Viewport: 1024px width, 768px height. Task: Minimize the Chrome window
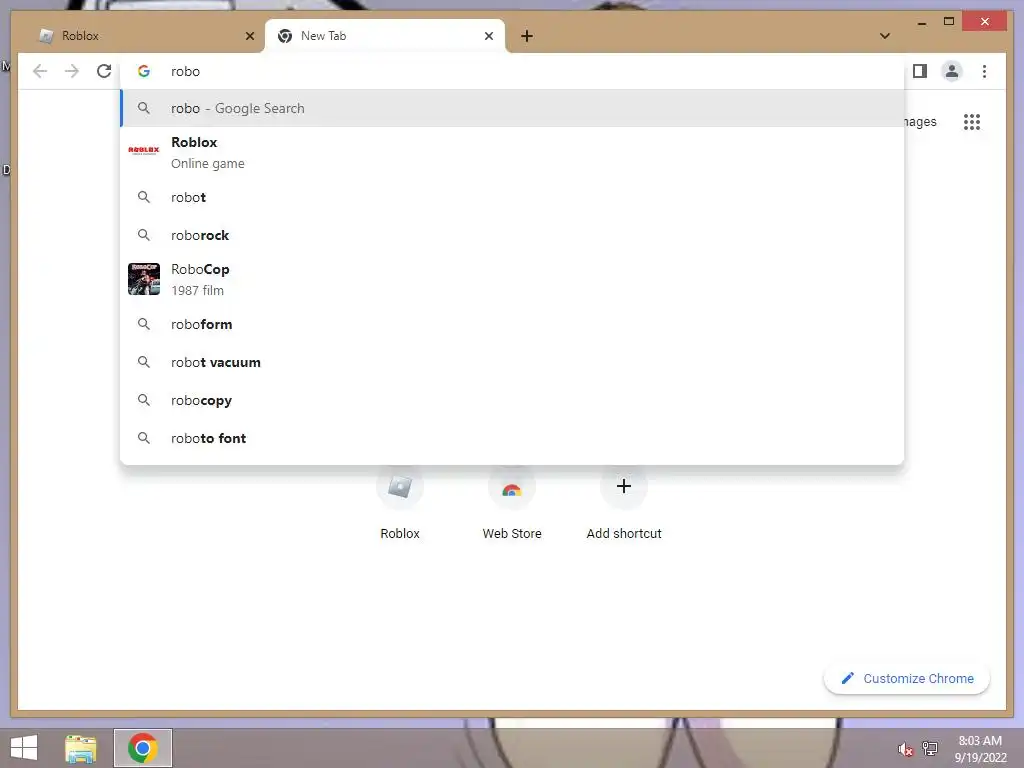pyautogui.click(x=921, y=22)
